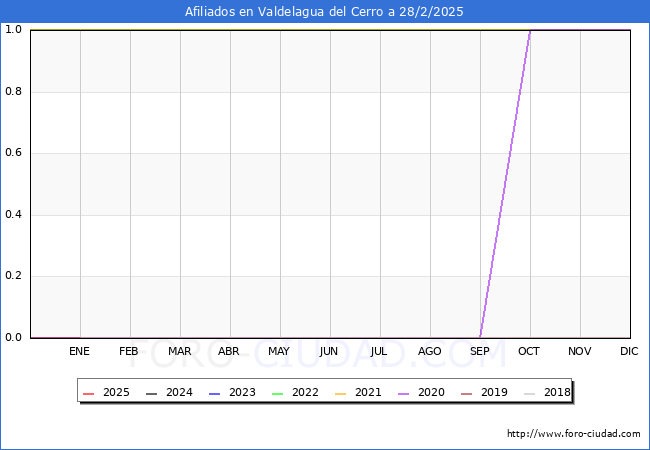This screenshot has height=450, width=650.
Task: Click the 0.2 y-axis value
Action: [x=13, y=276]
